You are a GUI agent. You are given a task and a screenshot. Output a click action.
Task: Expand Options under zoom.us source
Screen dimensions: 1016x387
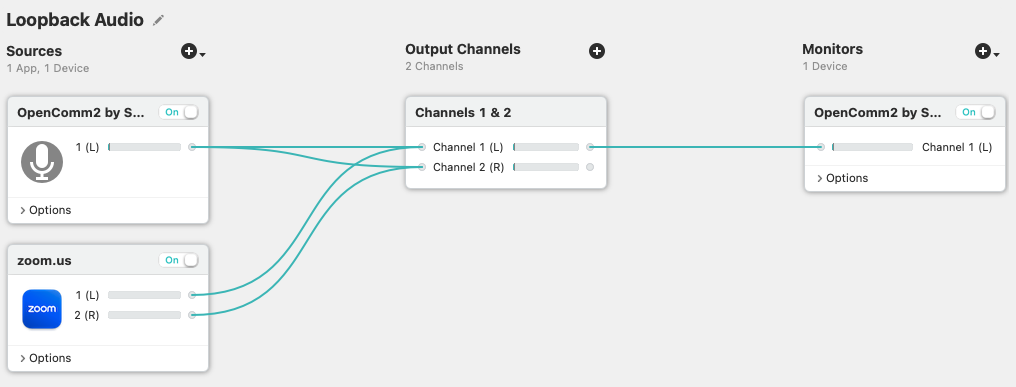[x=45, y=358]
